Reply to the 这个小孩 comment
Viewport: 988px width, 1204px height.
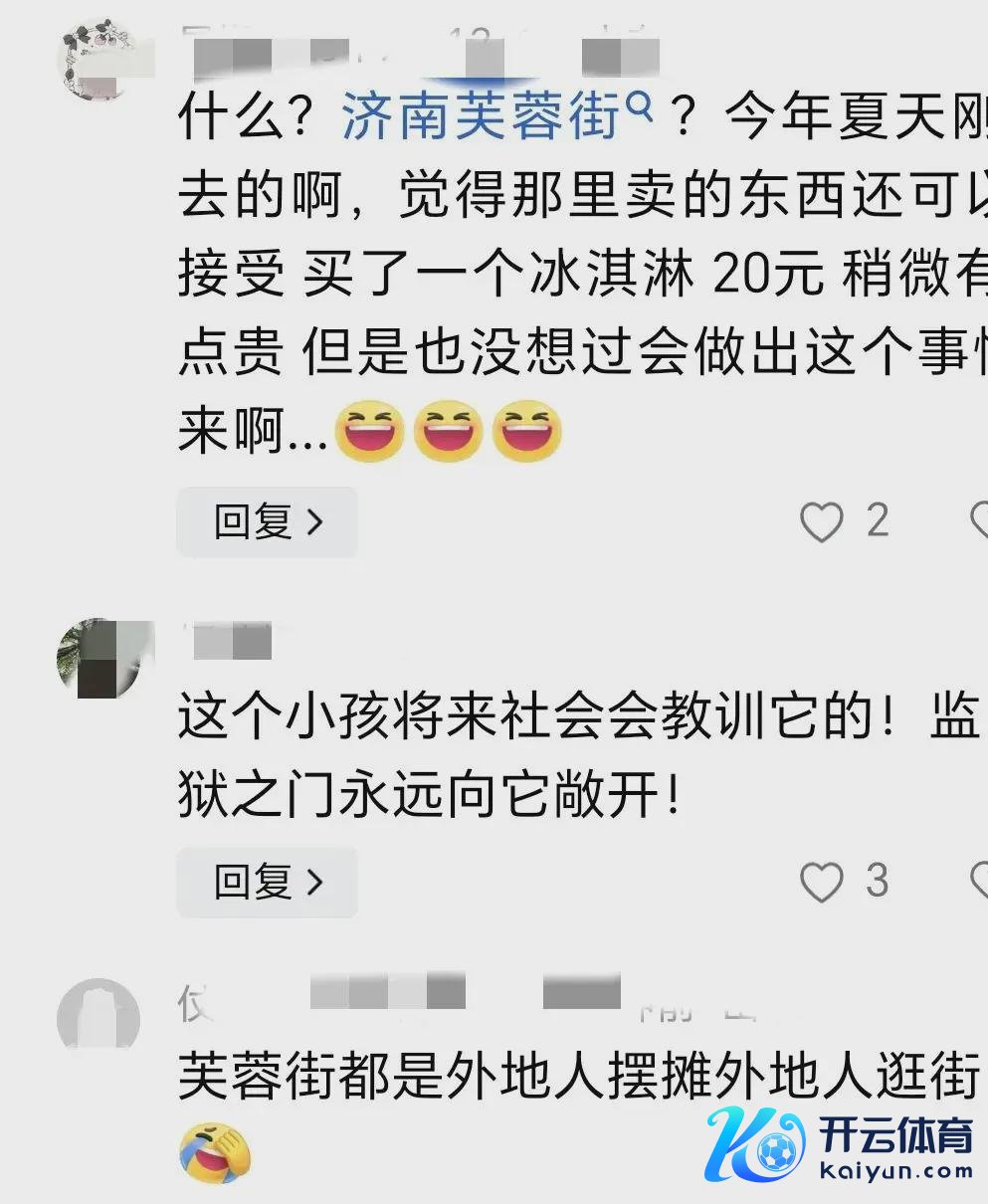coord(267,882)
